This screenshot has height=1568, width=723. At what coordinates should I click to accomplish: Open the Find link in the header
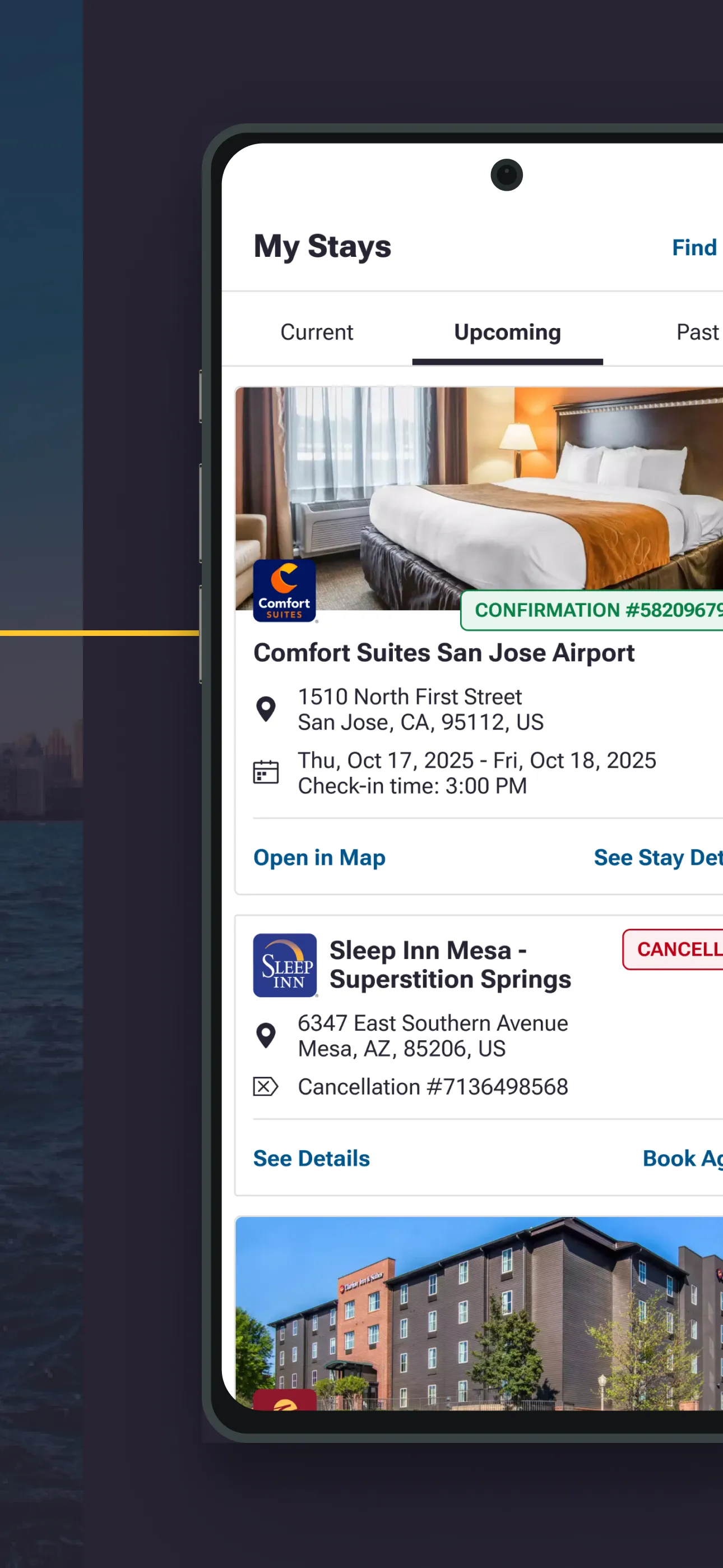[693, 247]
